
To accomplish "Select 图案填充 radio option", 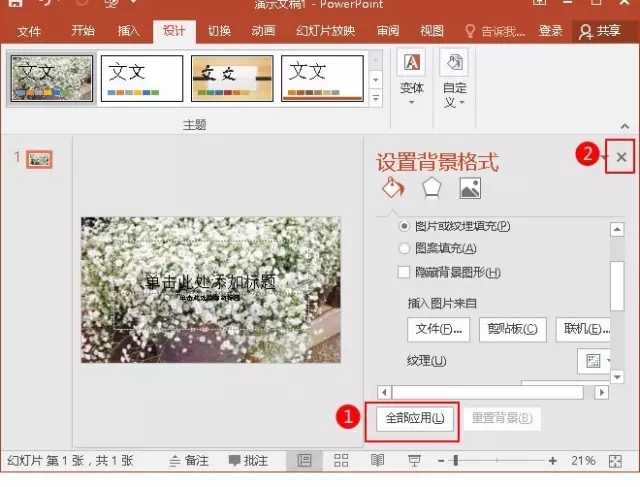I will click(405, 248).
